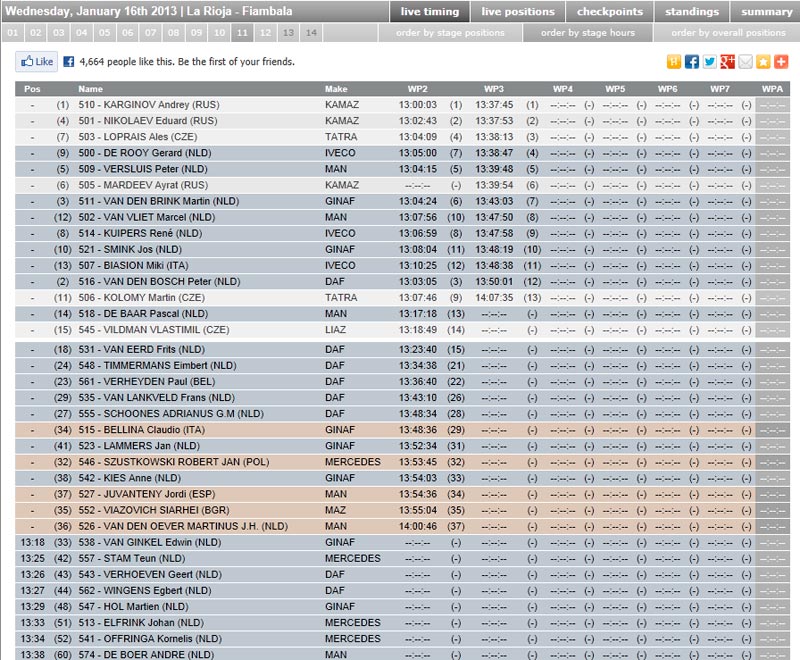This screenshot has height=660, width=800.
Task: Click the WP2 column header
Action: click(417, 89)
